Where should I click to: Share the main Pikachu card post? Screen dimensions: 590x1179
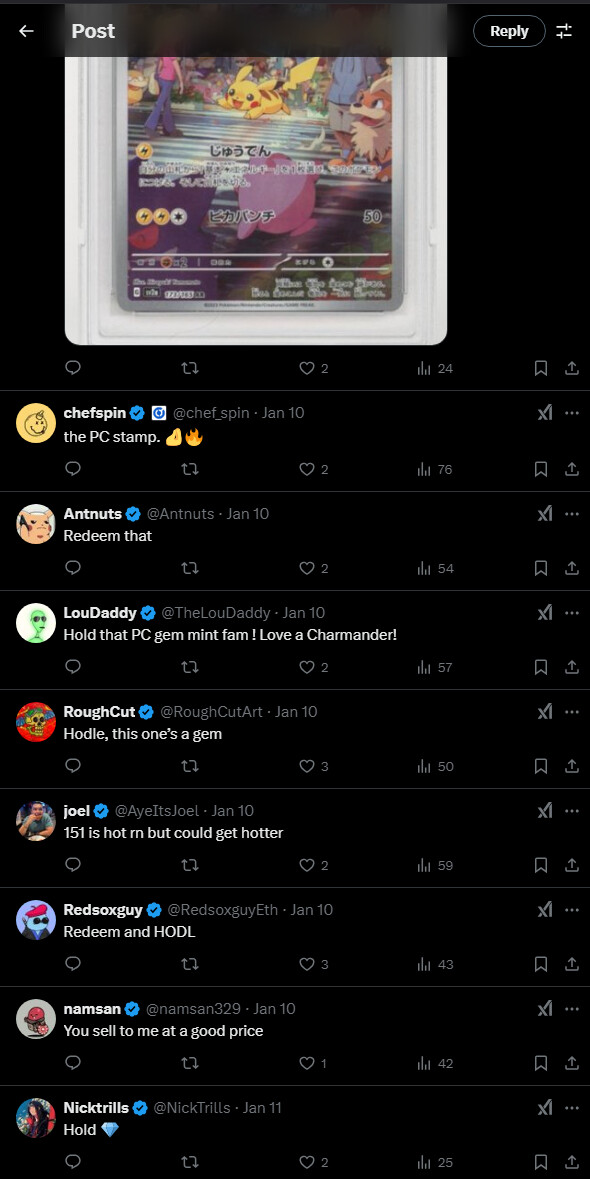pyautogui.click(x=571, y=368)
